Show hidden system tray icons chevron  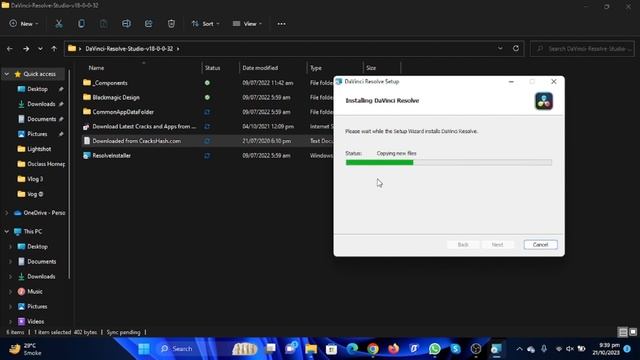tap(519, 349)
